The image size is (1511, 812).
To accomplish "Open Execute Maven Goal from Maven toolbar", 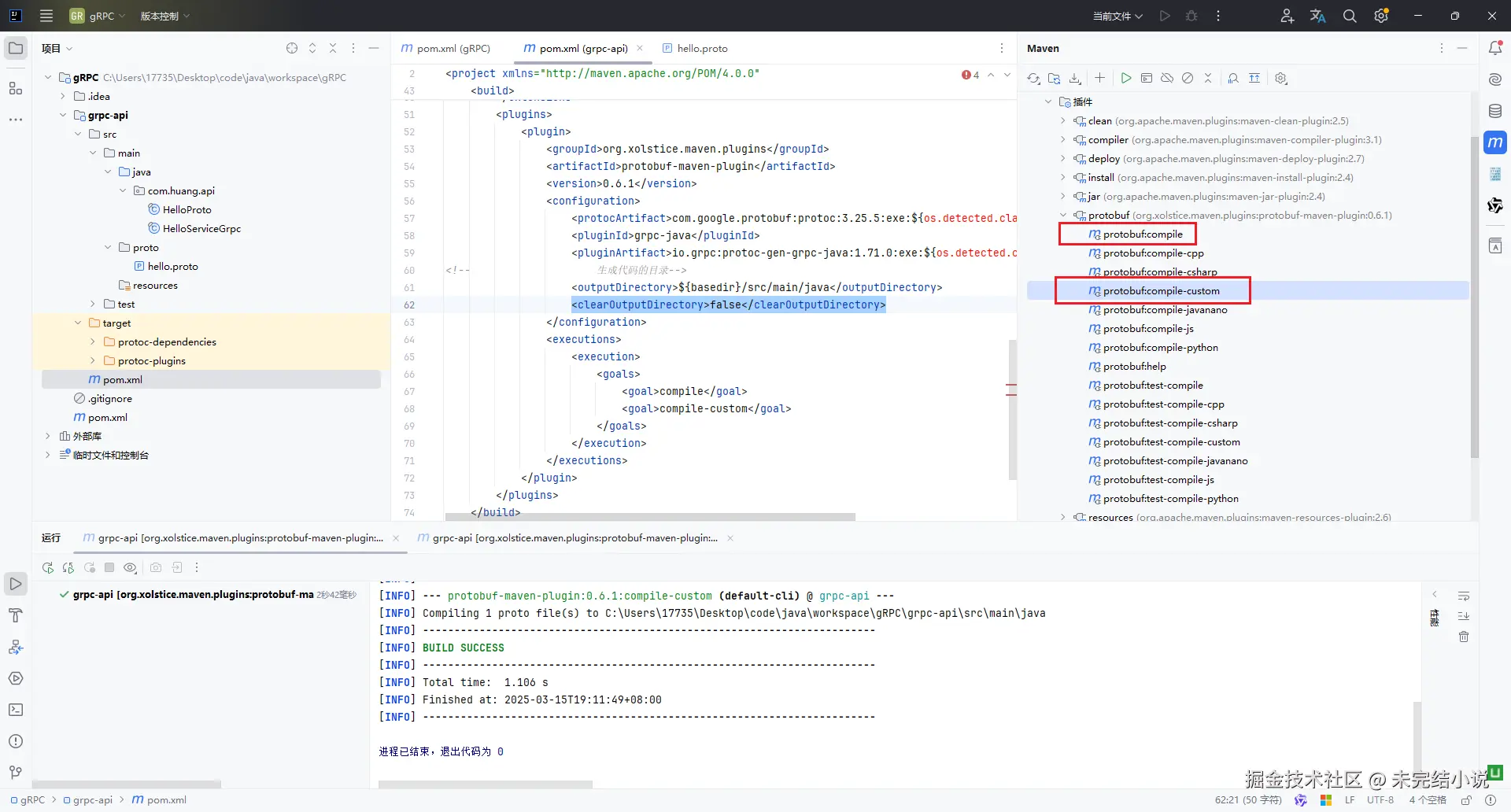I will (1147, 78).
